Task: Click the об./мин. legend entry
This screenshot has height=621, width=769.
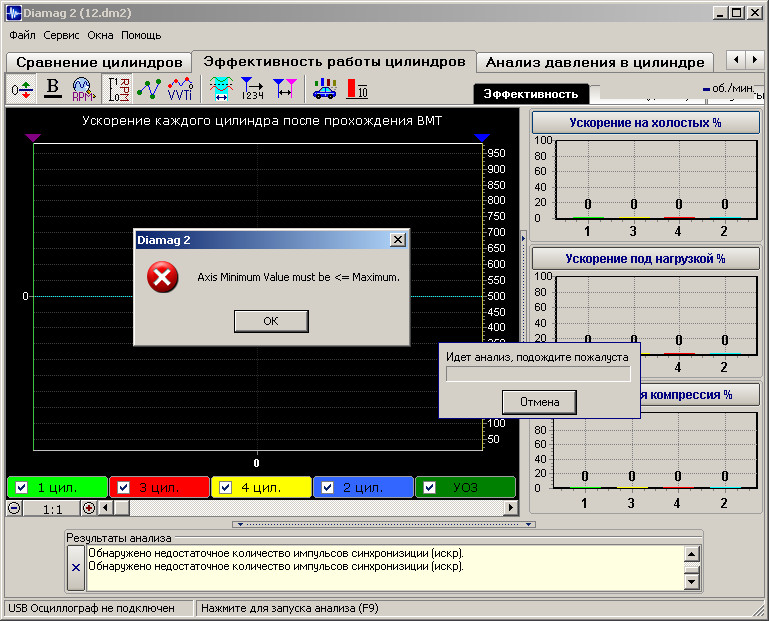Action: coord(729,88)
